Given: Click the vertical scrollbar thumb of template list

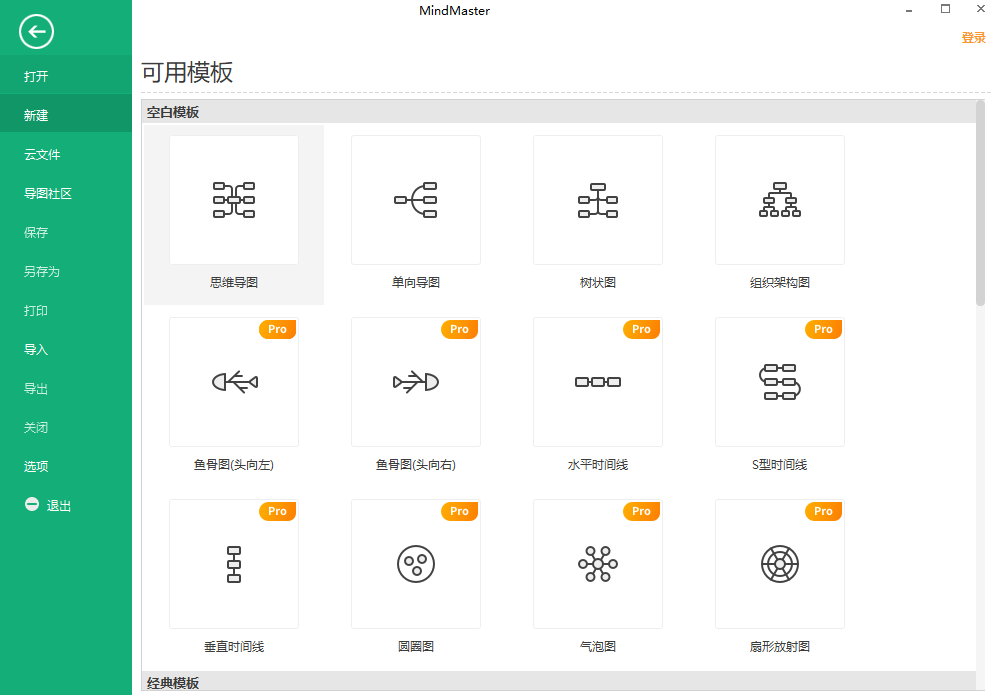Looking at the screenshot, I should 980,204.
